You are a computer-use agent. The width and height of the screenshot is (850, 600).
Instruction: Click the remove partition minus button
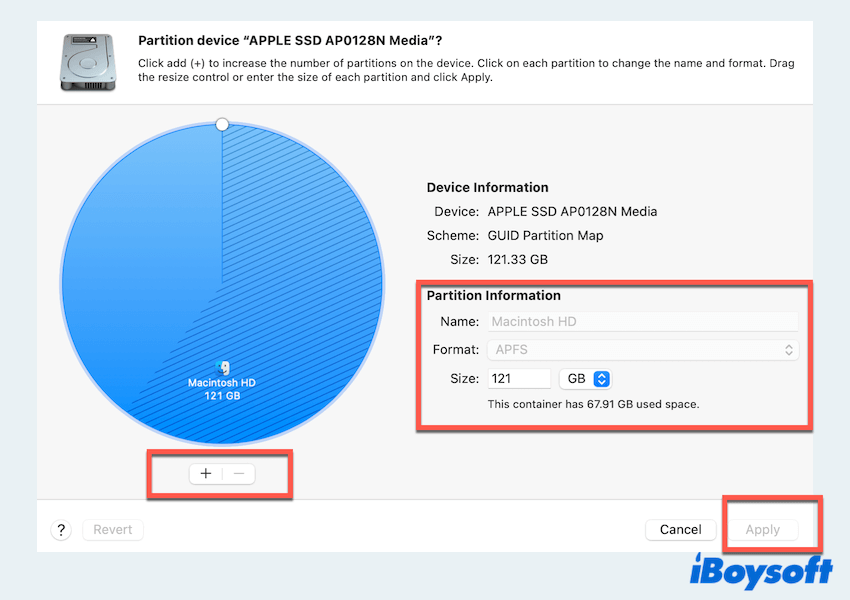click(x=239, y=474)
